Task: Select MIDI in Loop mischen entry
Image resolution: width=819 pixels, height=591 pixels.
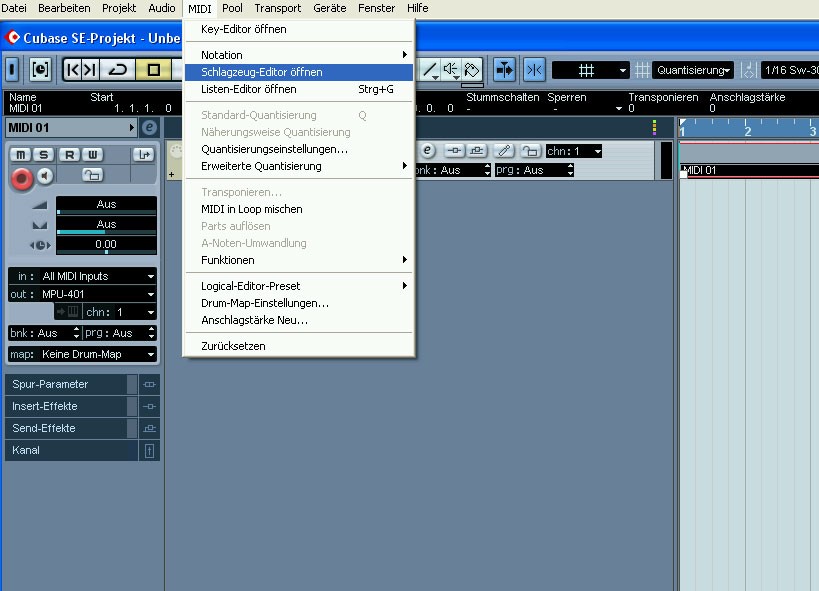Action: [299, 209]
